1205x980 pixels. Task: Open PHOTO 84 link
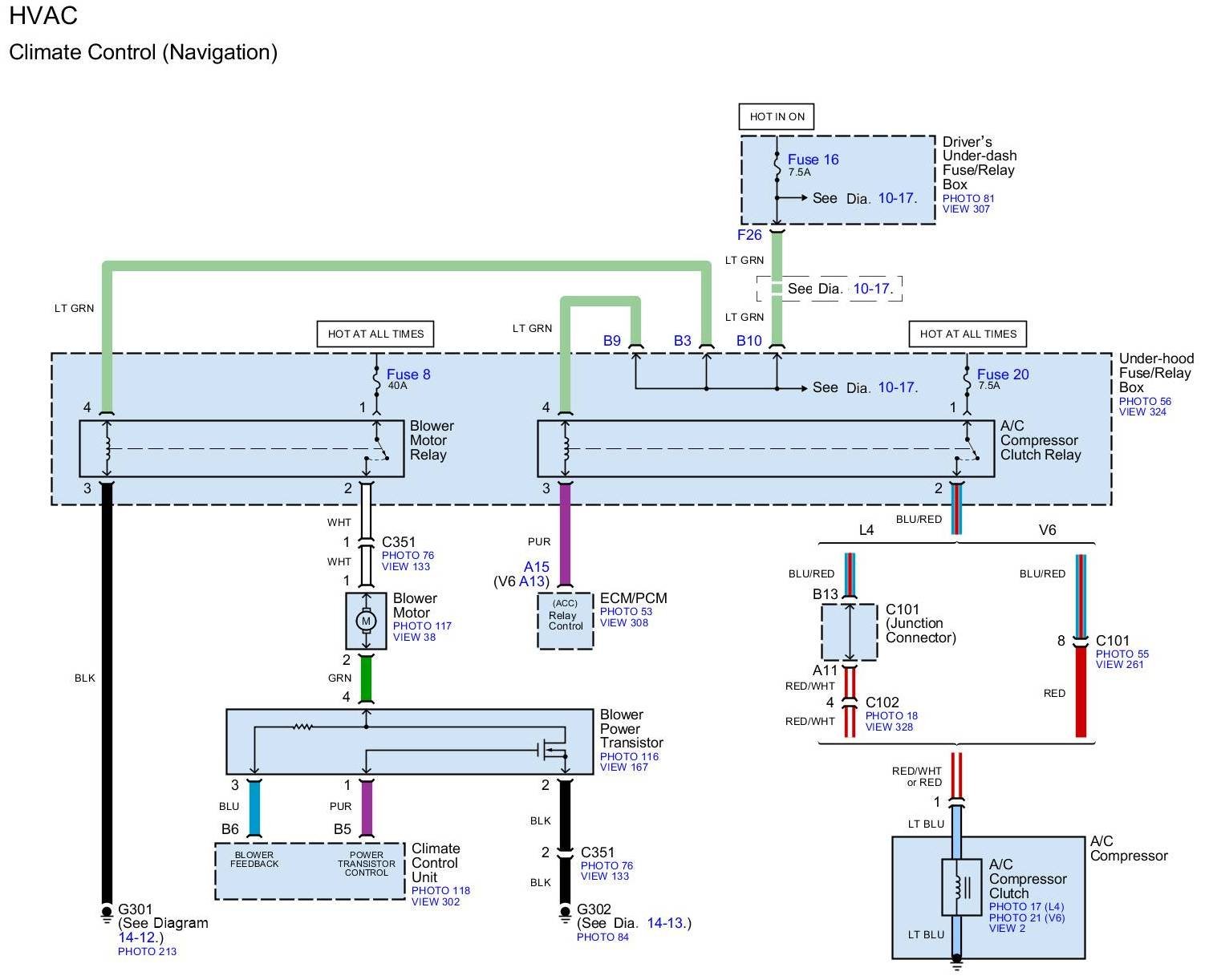coord(602,937)
